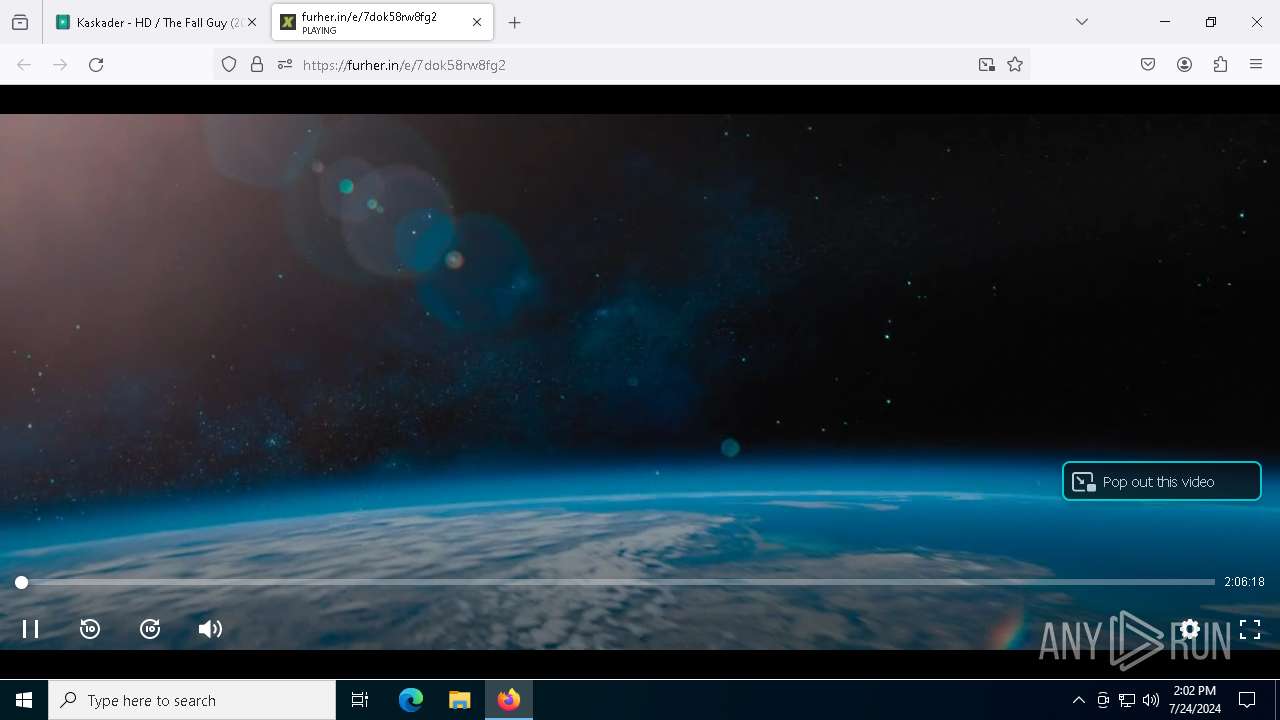Open the Meet Now tray icon
Image resolution: width=1280 pixels, height=720 pixels.
pos(1103,700)
